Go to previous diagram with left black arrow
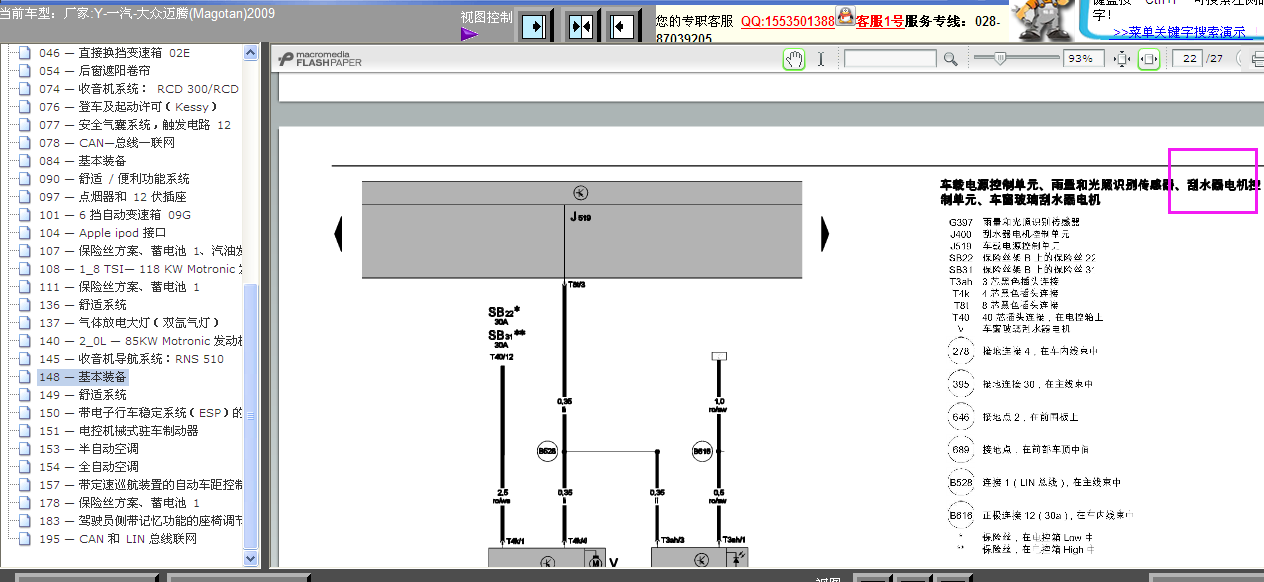This screenshot has width=1264, height=582. (x=338, y=234)
